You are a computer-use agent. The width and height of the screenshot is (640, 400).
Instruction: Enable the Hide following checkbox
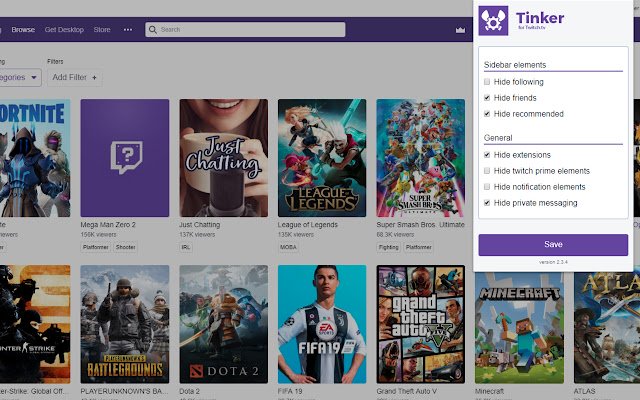pyautogui.click(x=487, y=82)
